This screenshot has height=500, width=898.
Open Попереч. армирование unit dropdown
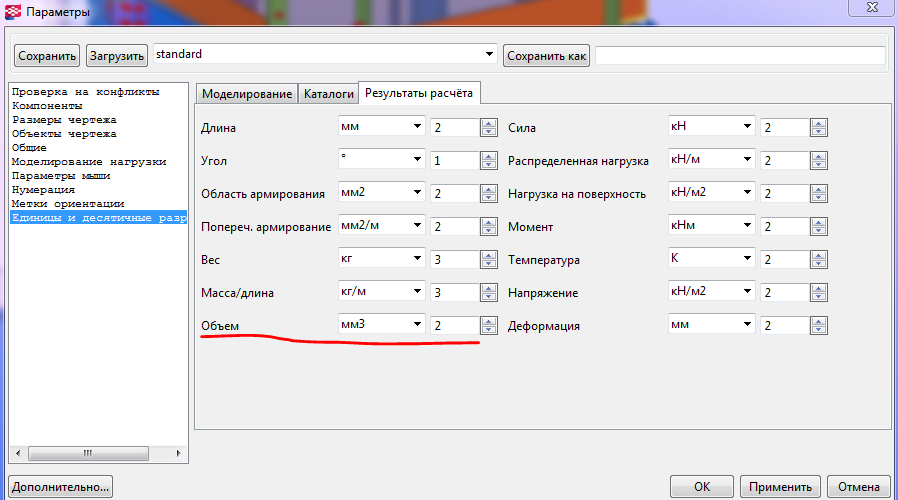tap(381, 225)
